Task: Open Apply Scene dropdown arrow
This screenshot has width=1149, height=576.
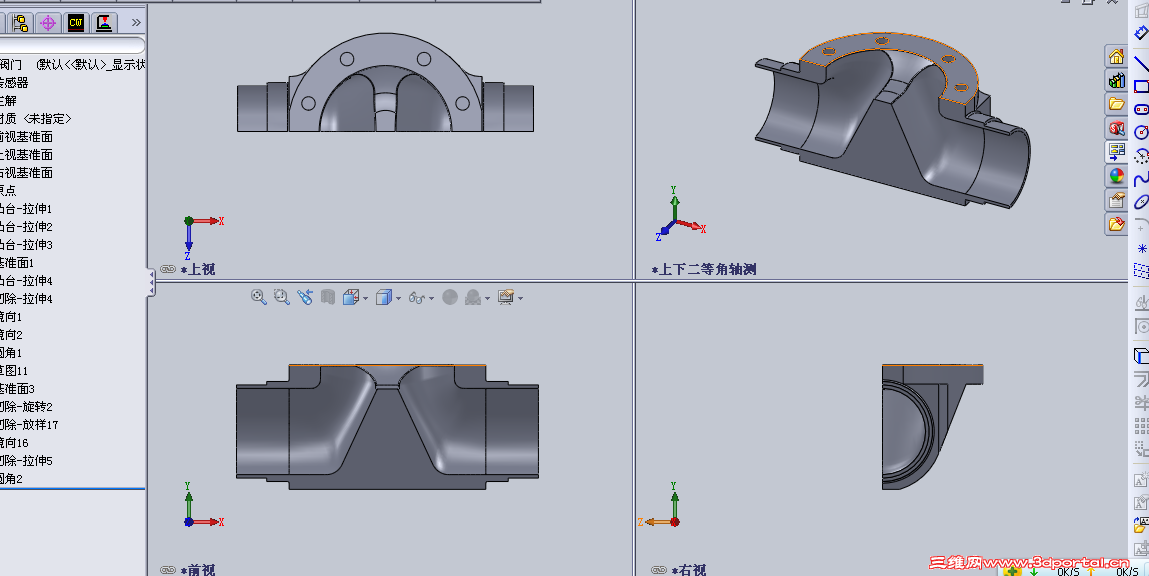Action: pos(487,298)
